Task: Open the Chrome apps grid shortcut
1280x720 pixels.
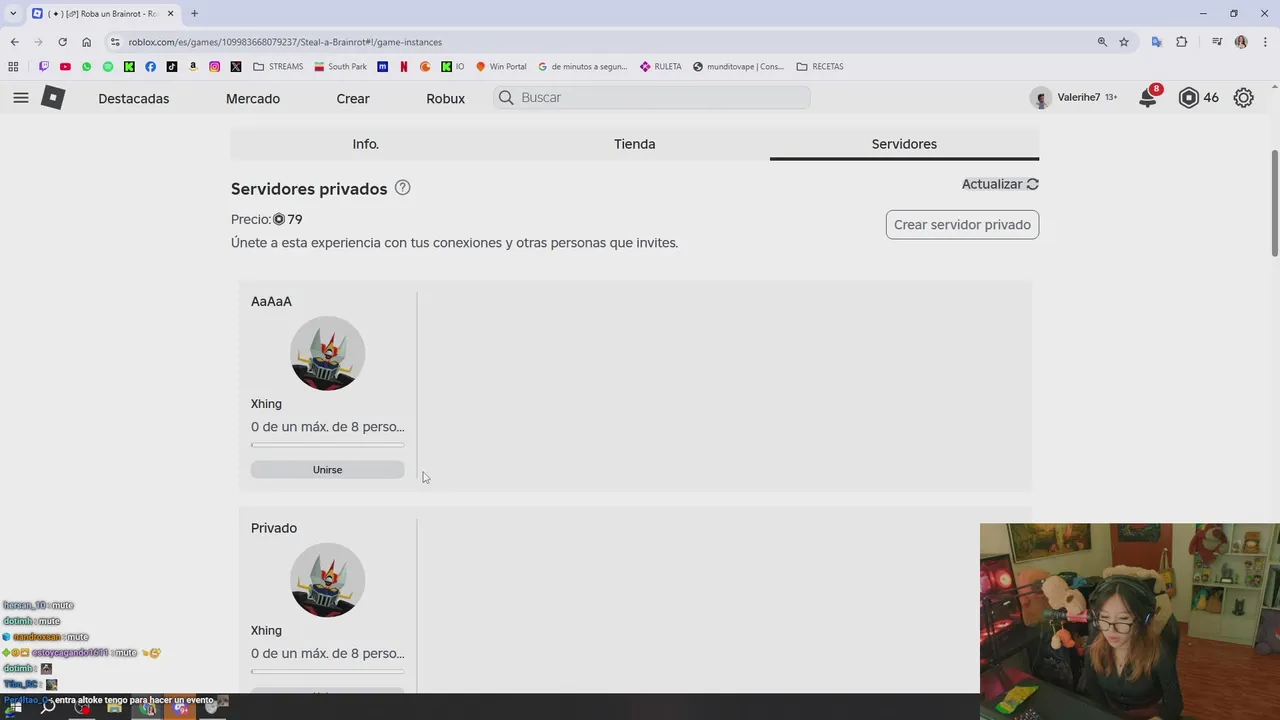Action: [x=13, y=67]
